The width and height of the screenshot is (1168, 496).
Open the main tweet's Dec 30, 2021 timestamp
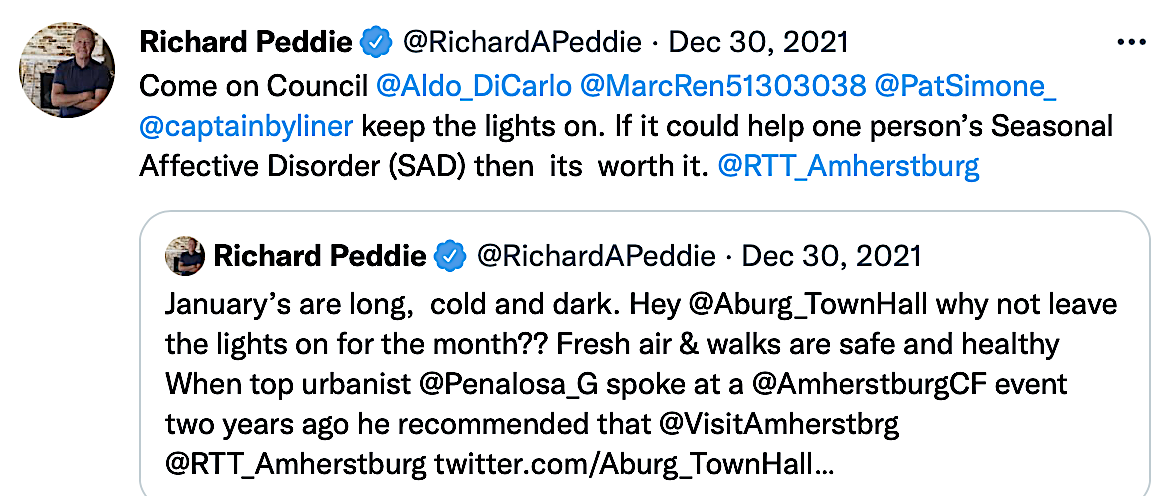pos(758,43)
